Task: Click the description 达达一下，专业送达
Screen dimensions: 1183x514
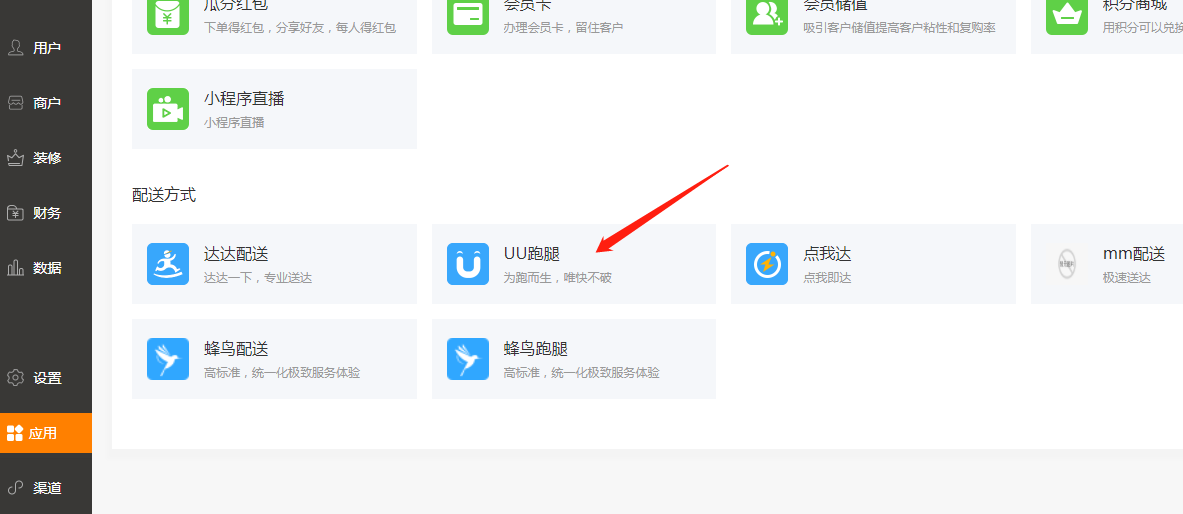Action: point(258,278)
